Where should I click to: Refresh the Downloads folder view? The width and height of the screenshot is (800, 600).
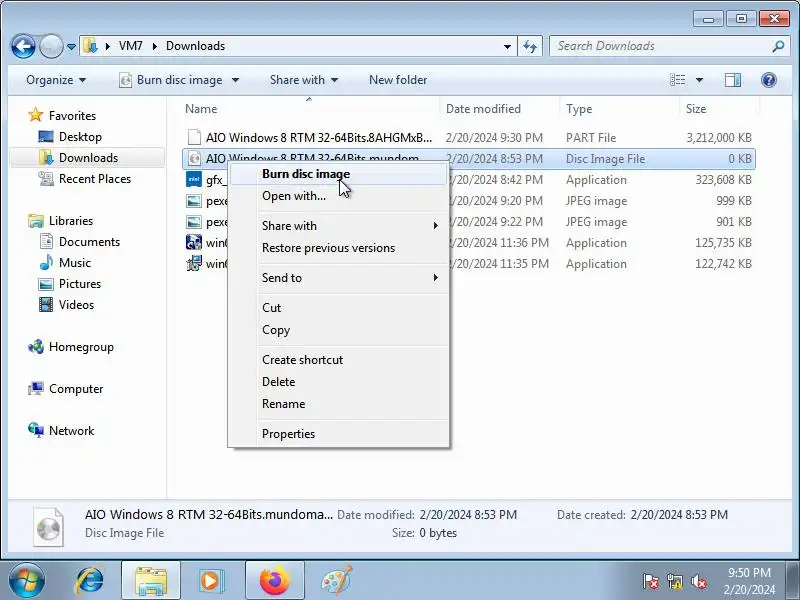530,46
